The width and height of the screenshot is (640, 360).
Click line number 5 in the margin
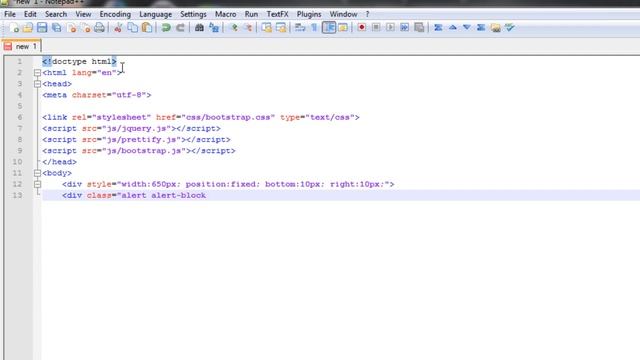[x=20, y=106]
